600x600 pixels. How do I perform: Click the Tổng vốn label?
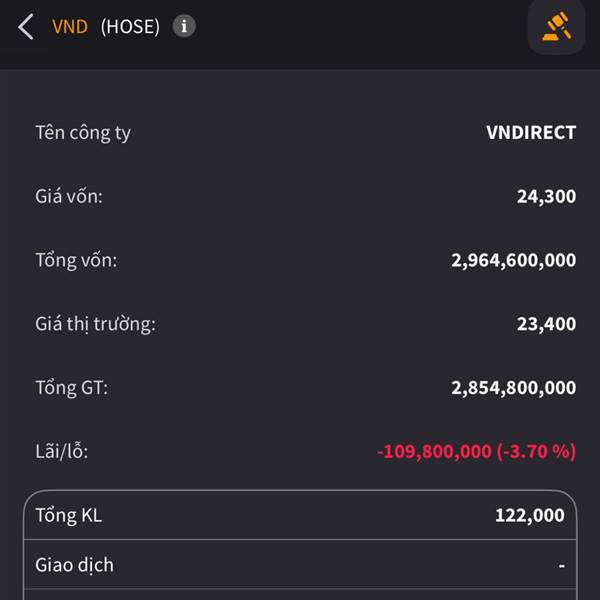point(76,261)
